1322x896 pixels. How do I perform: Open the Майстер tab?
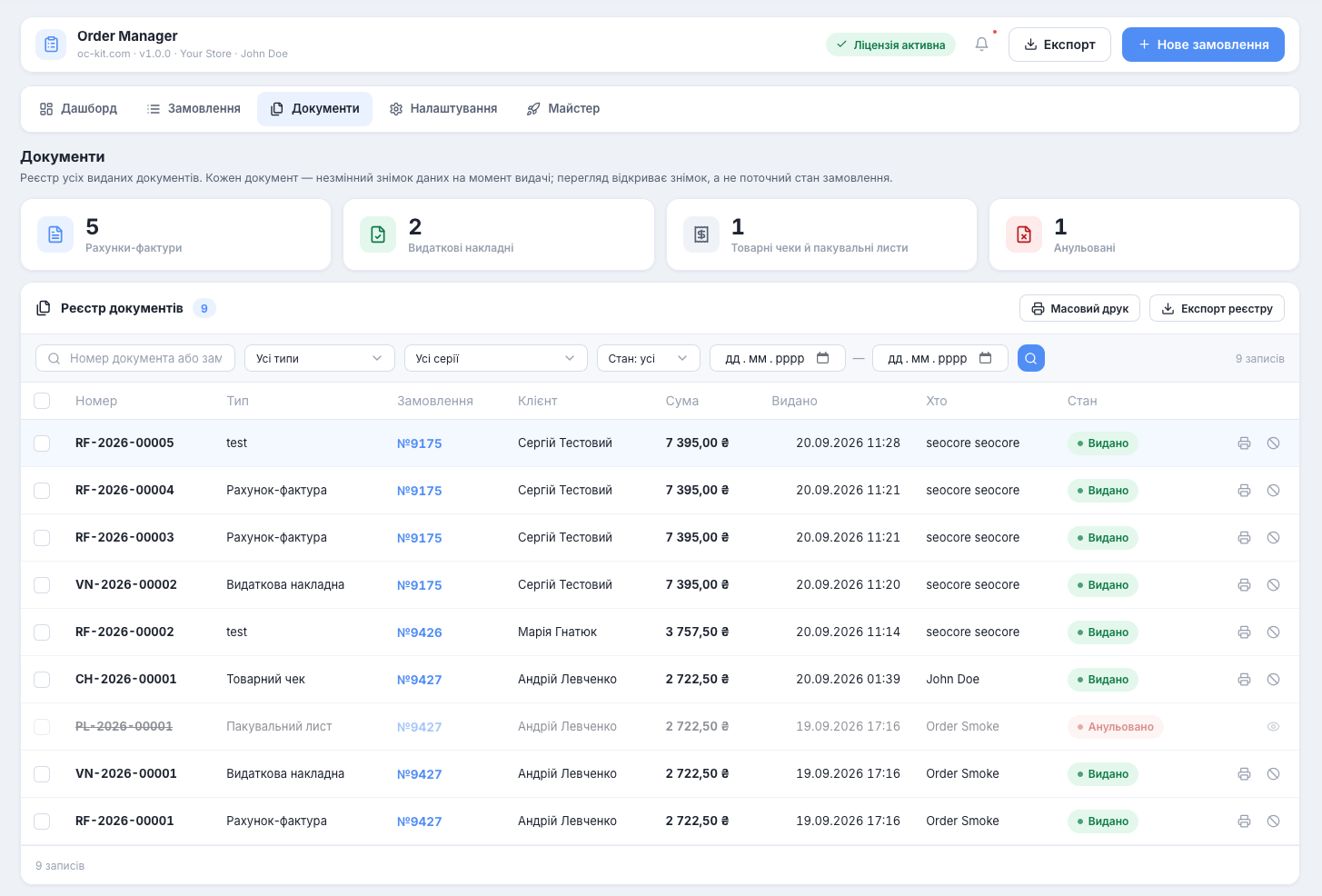click(x=563, y=109)
